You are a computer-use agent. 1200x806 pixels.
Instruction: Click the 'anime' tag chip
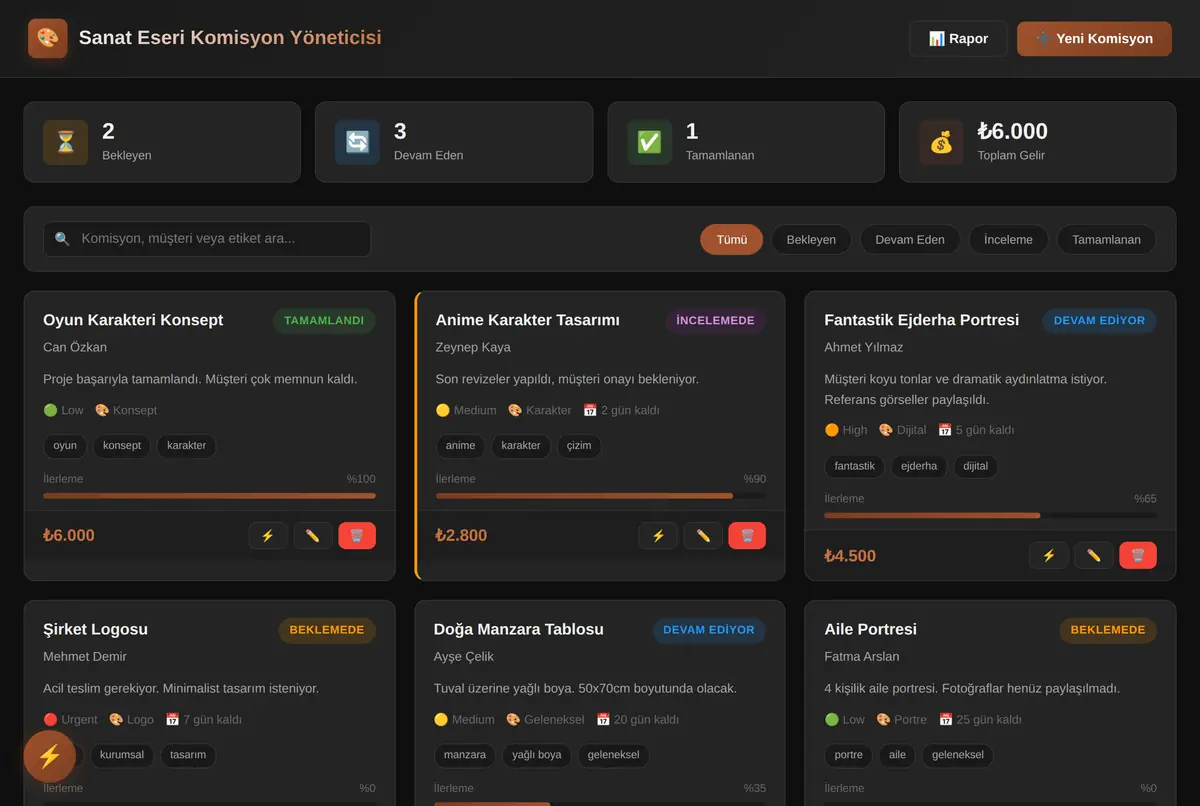click(460, 446)
